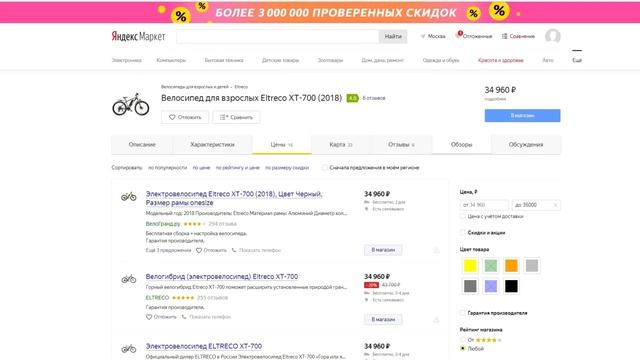The image size is (640, 360).
Task: Sort offers по размеру скидки
Action: tap(287, 167)
